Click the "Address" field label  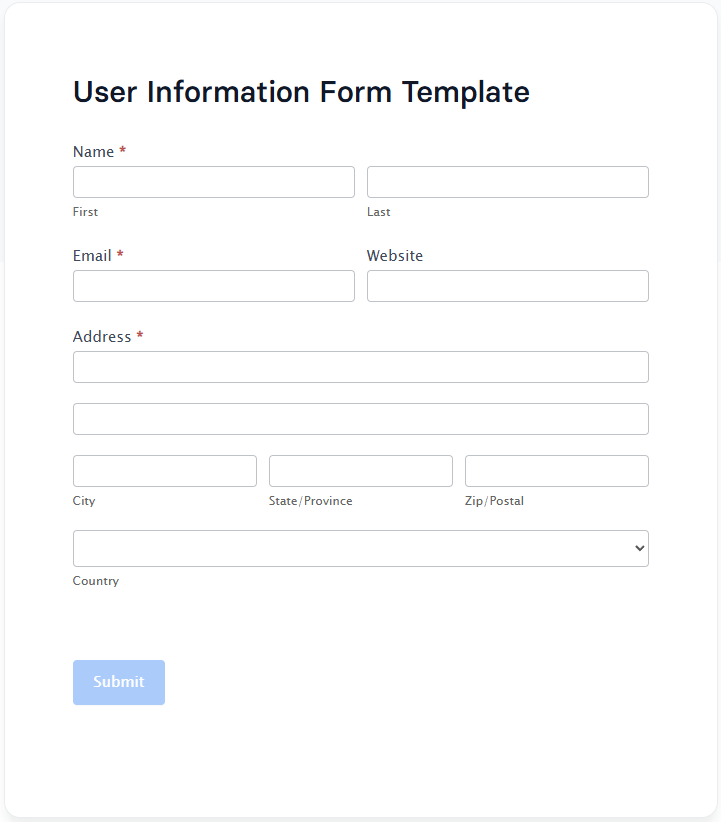click(x=102, y=337)
